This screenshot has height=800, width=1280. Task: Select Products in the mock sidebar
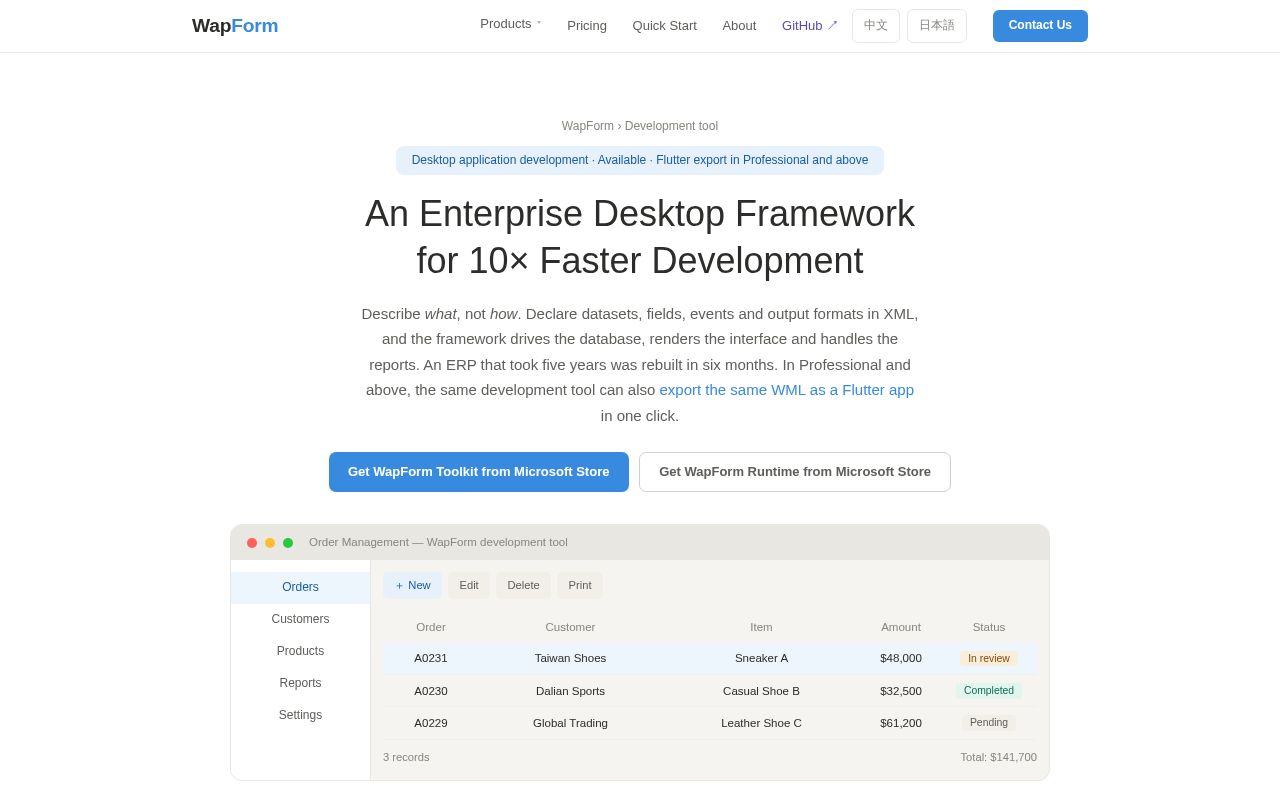[x=300, y=652]
